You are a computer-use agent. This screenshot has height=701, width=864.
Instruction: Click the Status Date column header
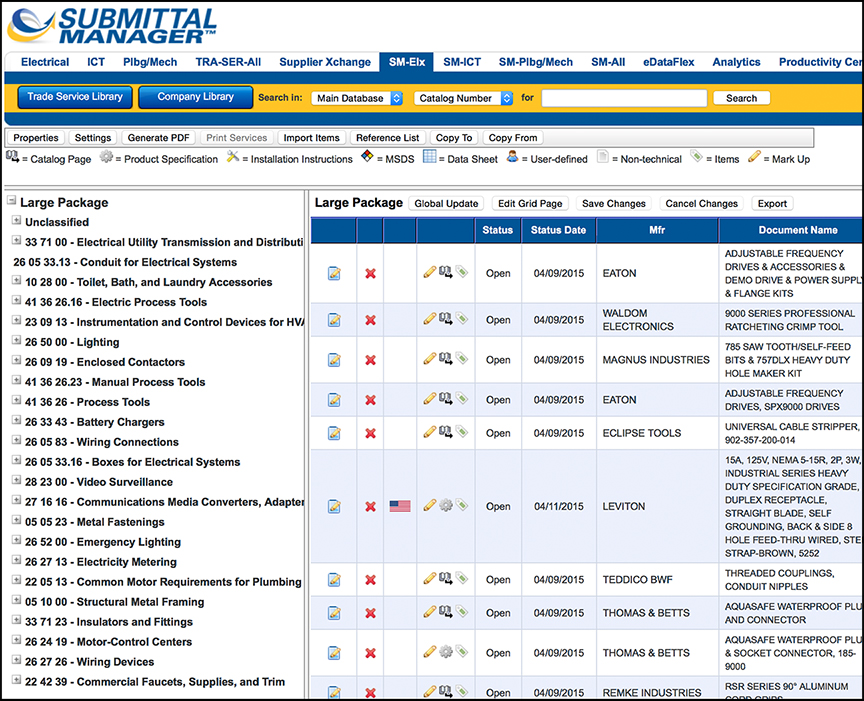(x=558, y=230)
